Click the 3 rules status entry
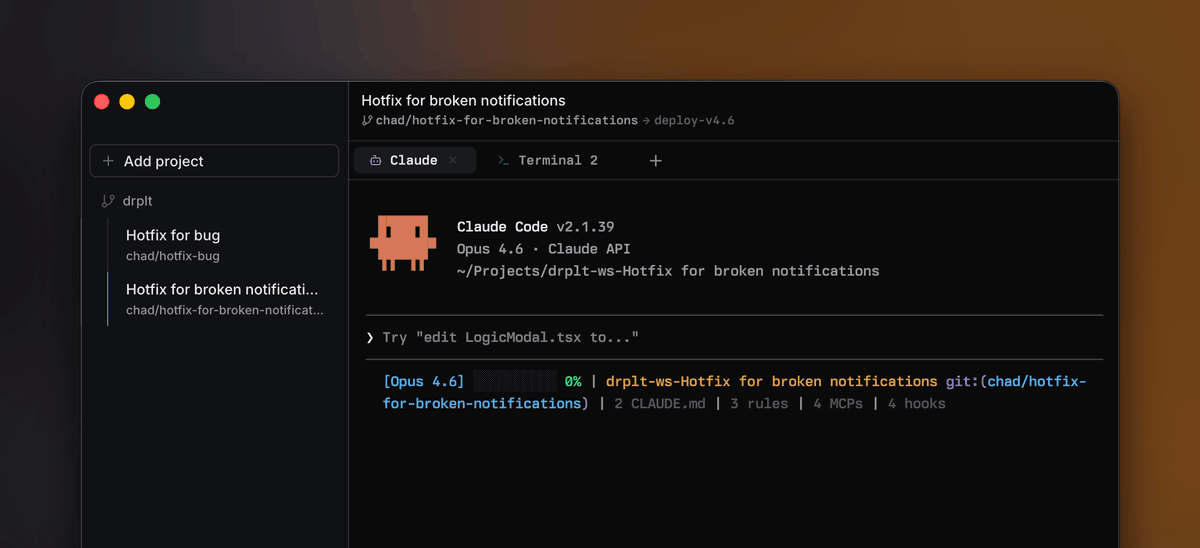The image size is (1200, 548). pos(759,404)
